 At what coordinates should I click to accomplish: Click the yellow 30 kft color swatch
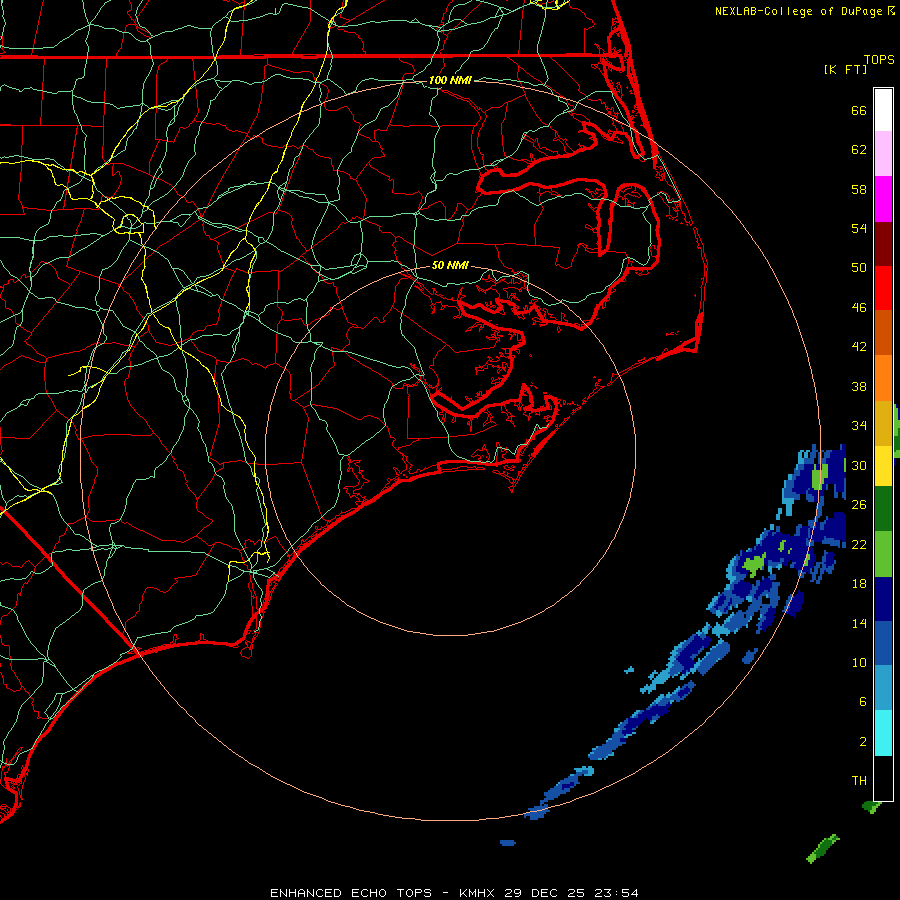[883, 466]
